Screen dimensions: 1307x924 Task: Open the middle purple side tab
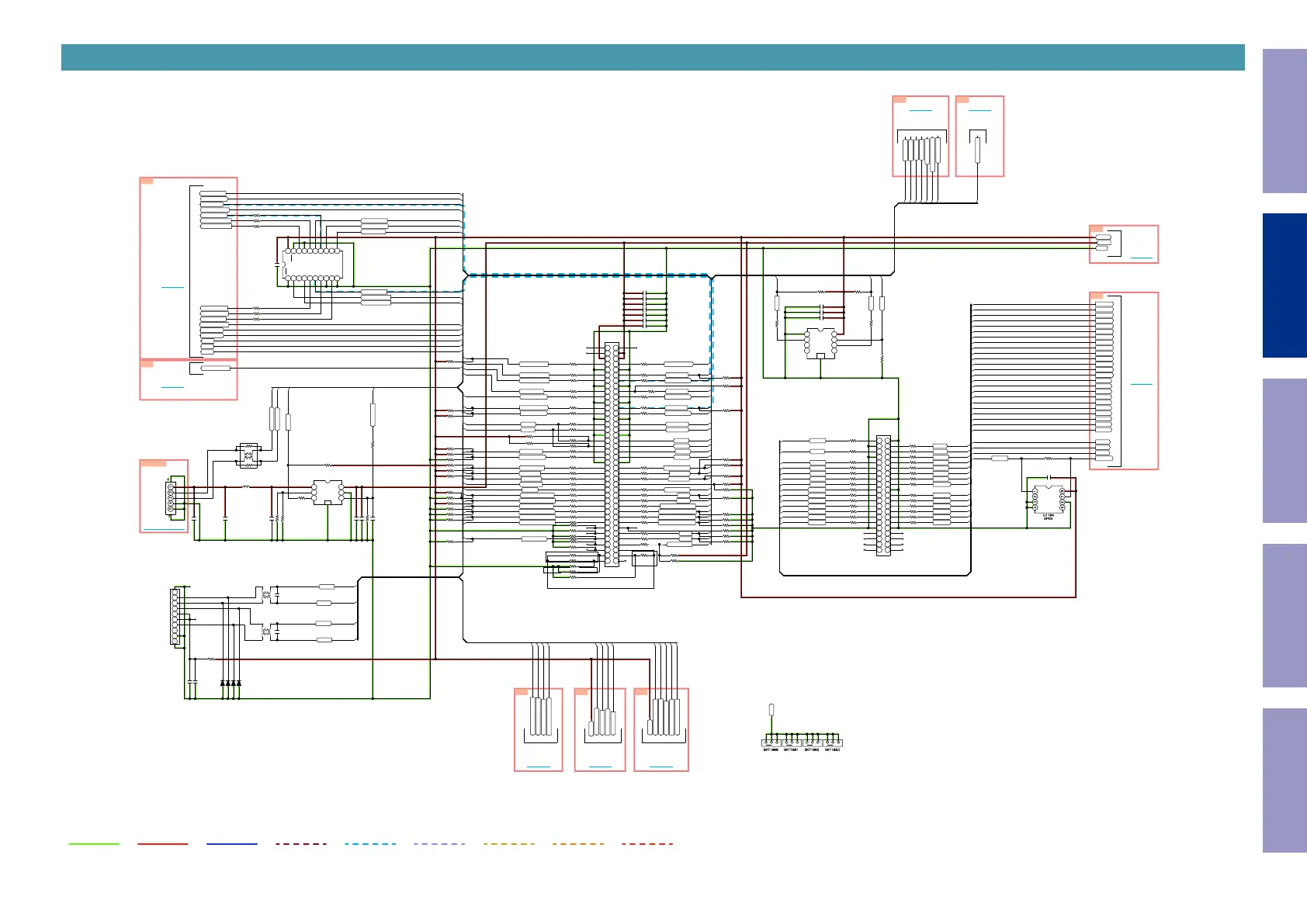click(x=1284, y=451)
